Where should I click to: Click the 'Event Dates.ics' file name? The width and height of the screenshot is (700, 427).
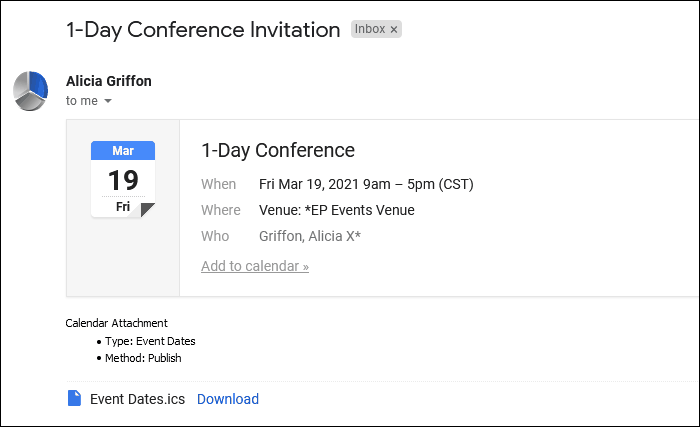138,399
